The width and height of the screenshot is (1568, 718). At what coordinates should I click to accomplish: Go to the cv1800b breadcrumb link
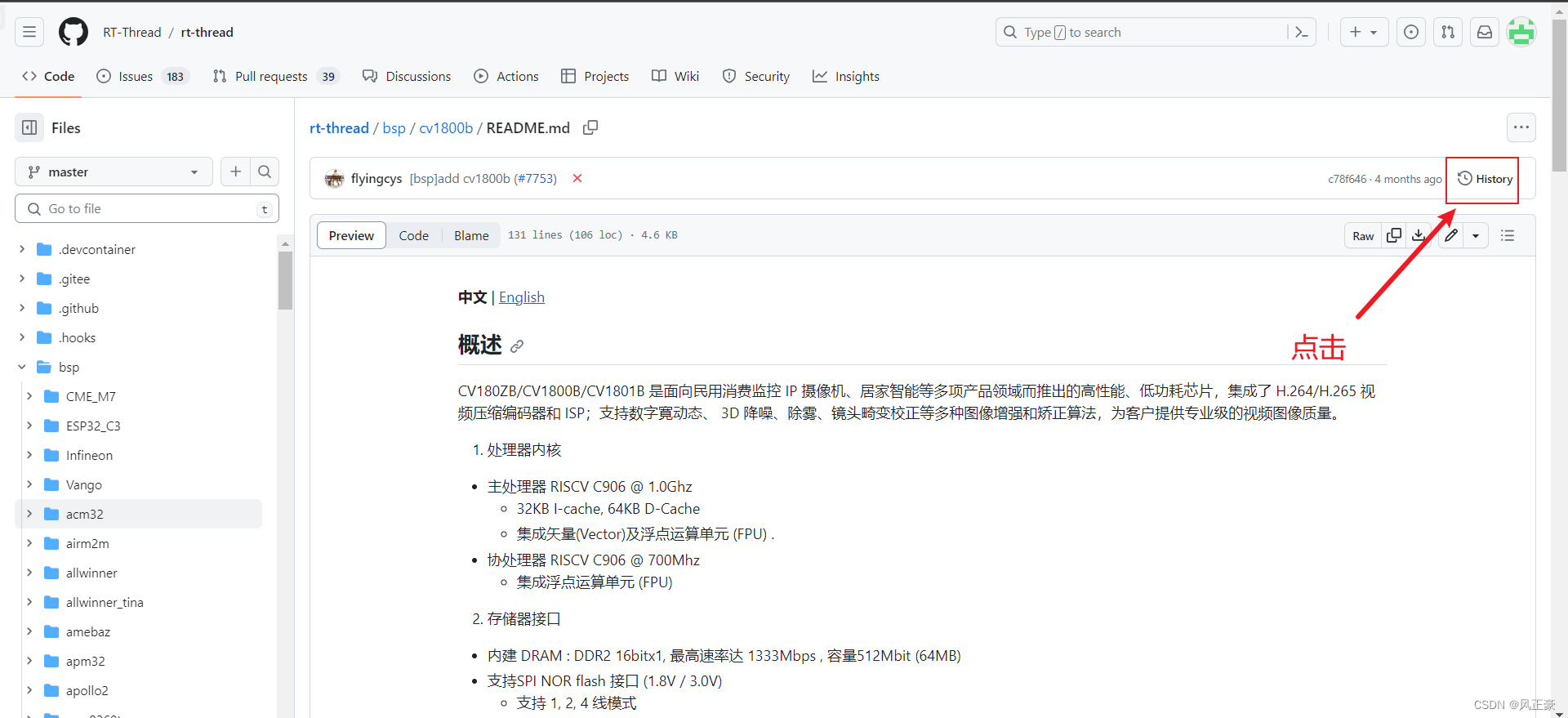446,128
